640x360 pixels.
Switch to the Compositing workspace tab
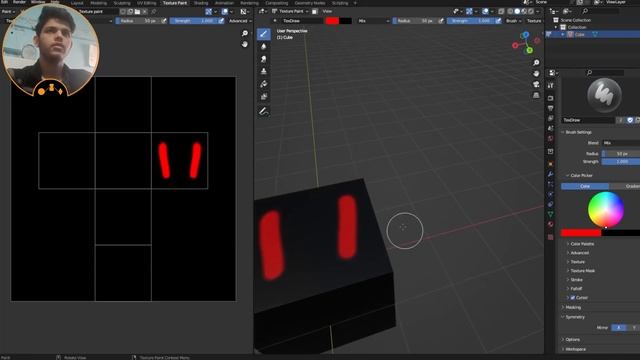[276, 3]
